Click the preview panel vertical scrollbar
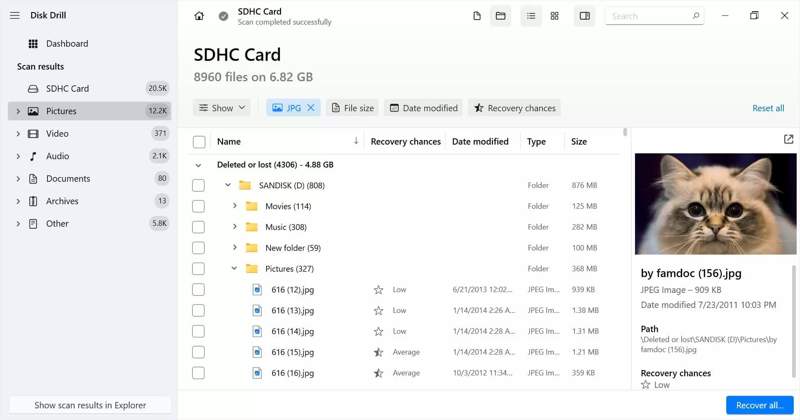This screenshot has height=420, width=800. (794, 322)
